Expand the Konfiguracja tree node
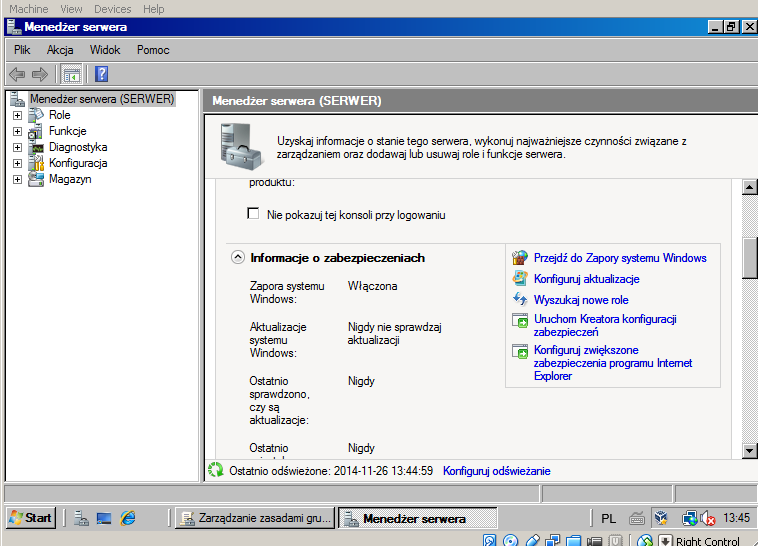The width and height of the screenshot is (758, 546). [17, 163]
